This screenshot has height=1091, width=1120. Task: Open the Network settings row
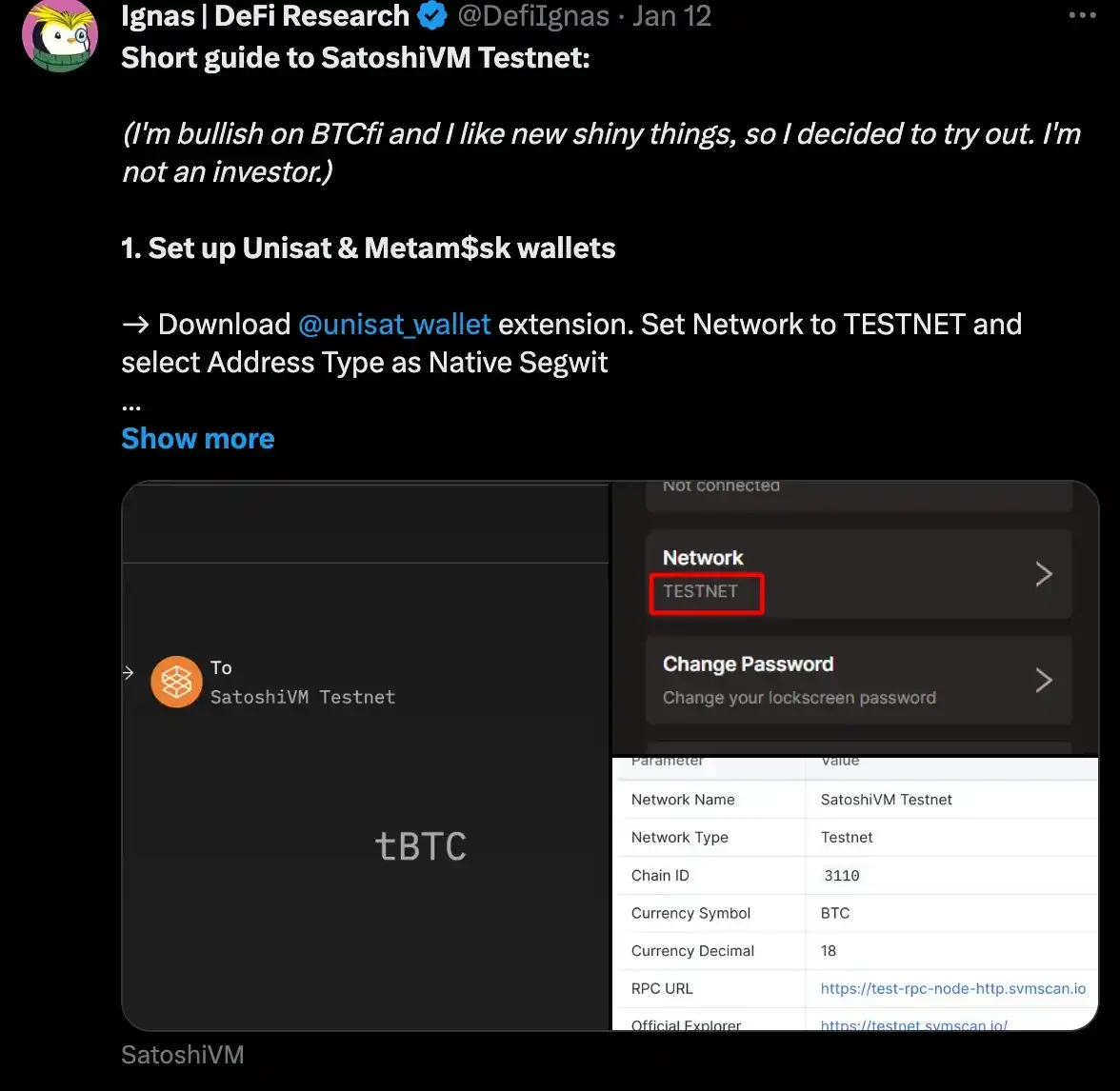pyautogui.click(x=838, y=573)
